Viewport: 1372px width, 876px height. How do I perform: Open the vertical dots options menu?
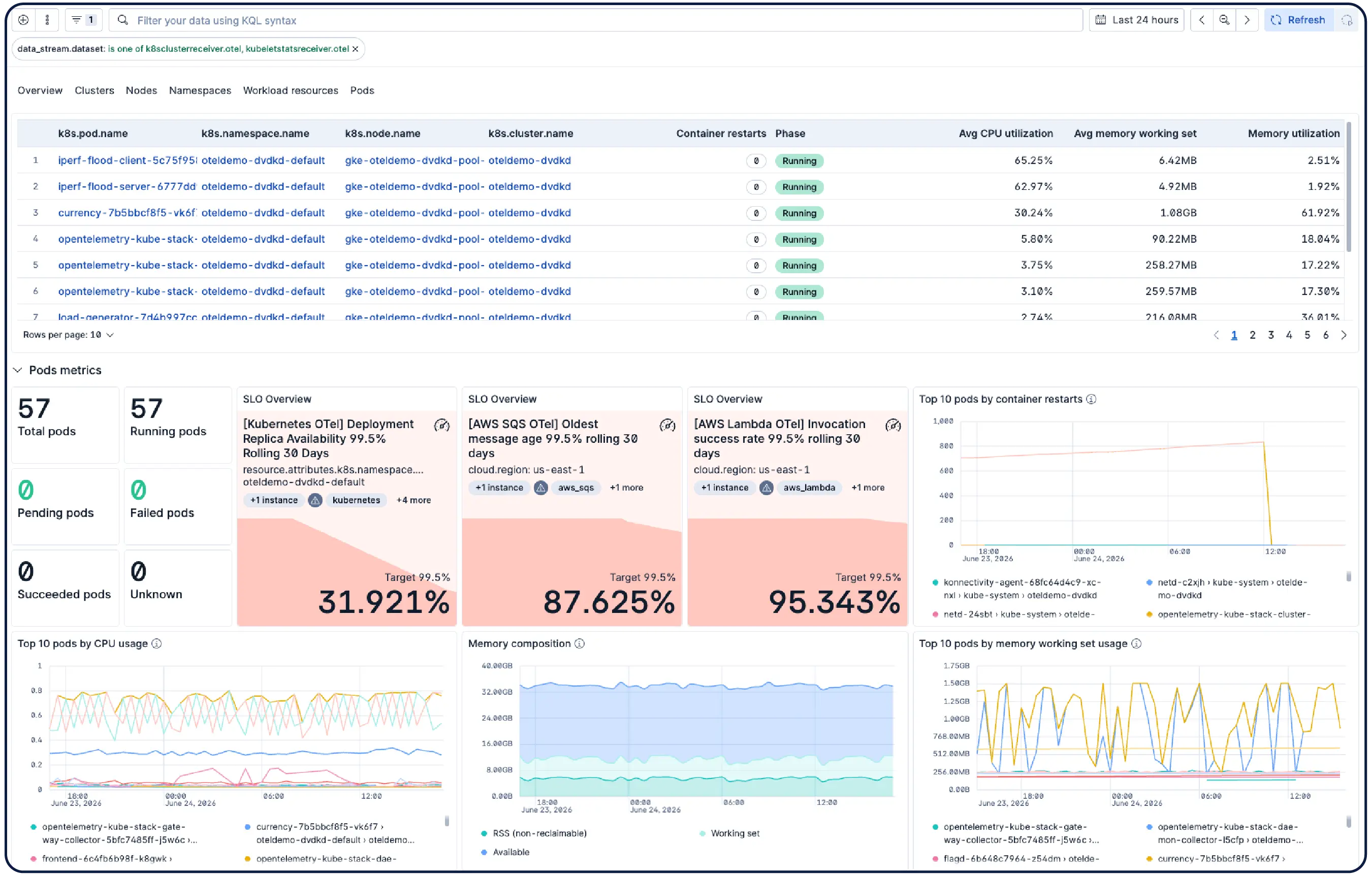point(47,20)
